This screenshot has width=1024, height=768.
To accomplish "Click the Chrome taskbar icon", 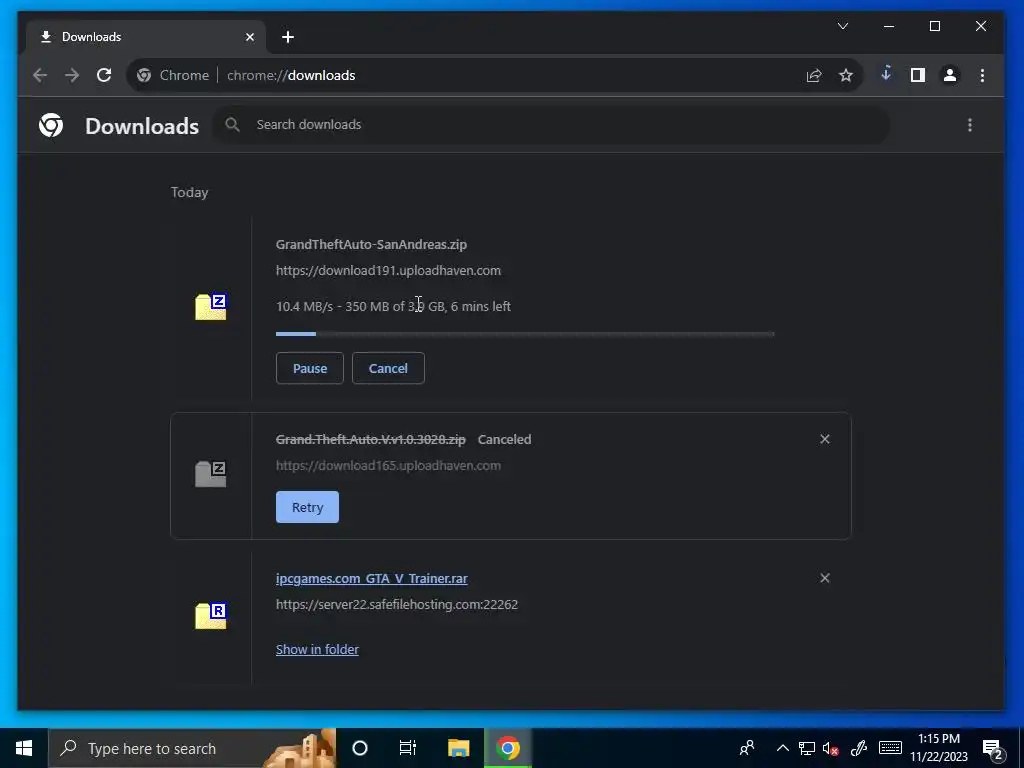I will 507,748.
